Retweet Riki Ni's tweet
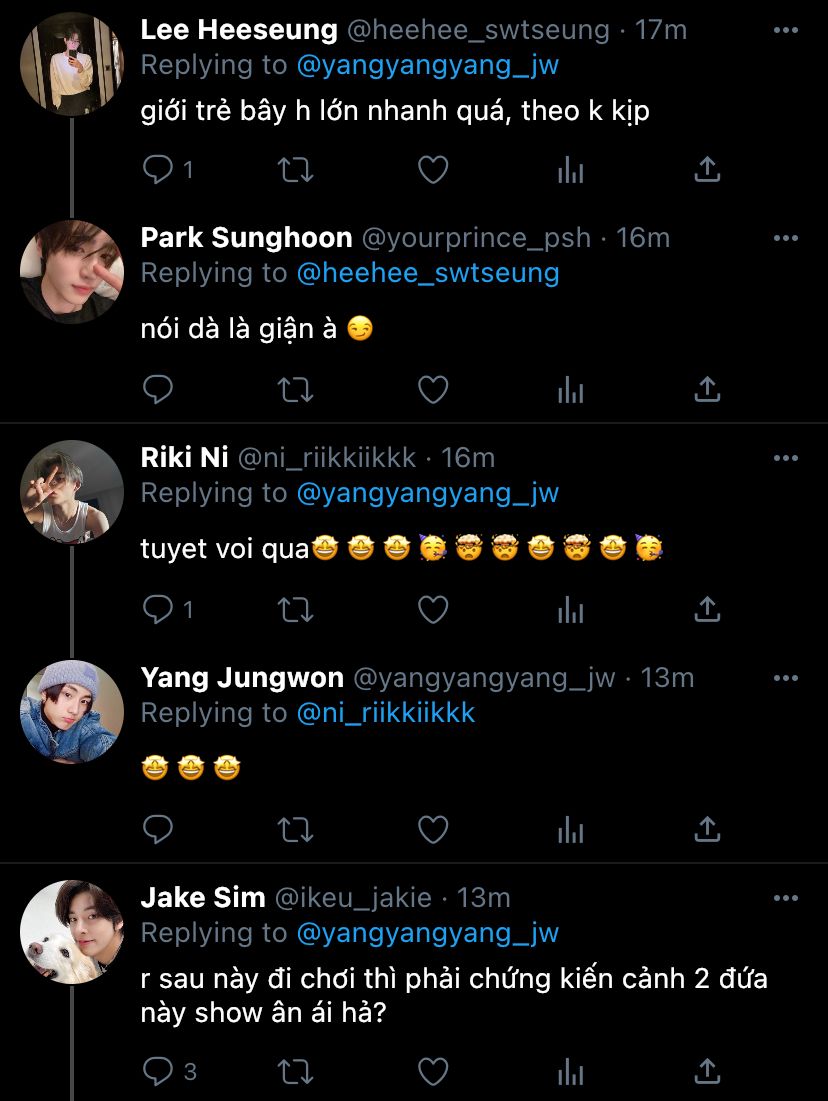 click(295, 609)
